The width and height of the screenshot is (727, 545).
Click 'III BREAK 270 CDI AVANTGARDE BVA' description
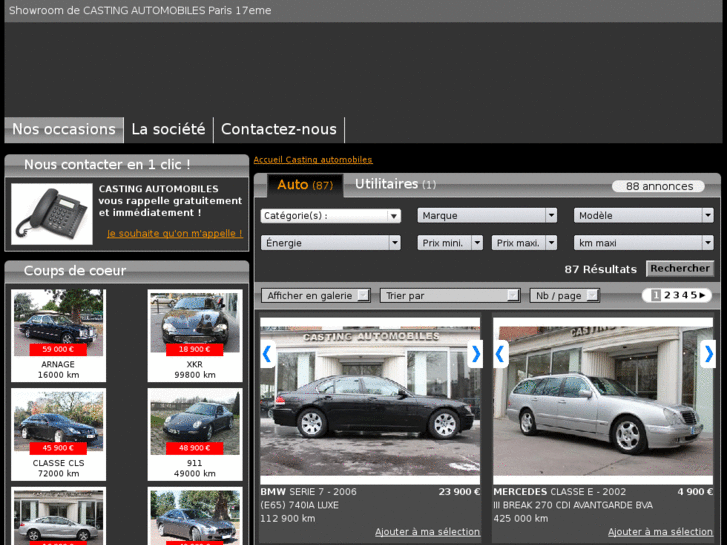coord(573,505)
